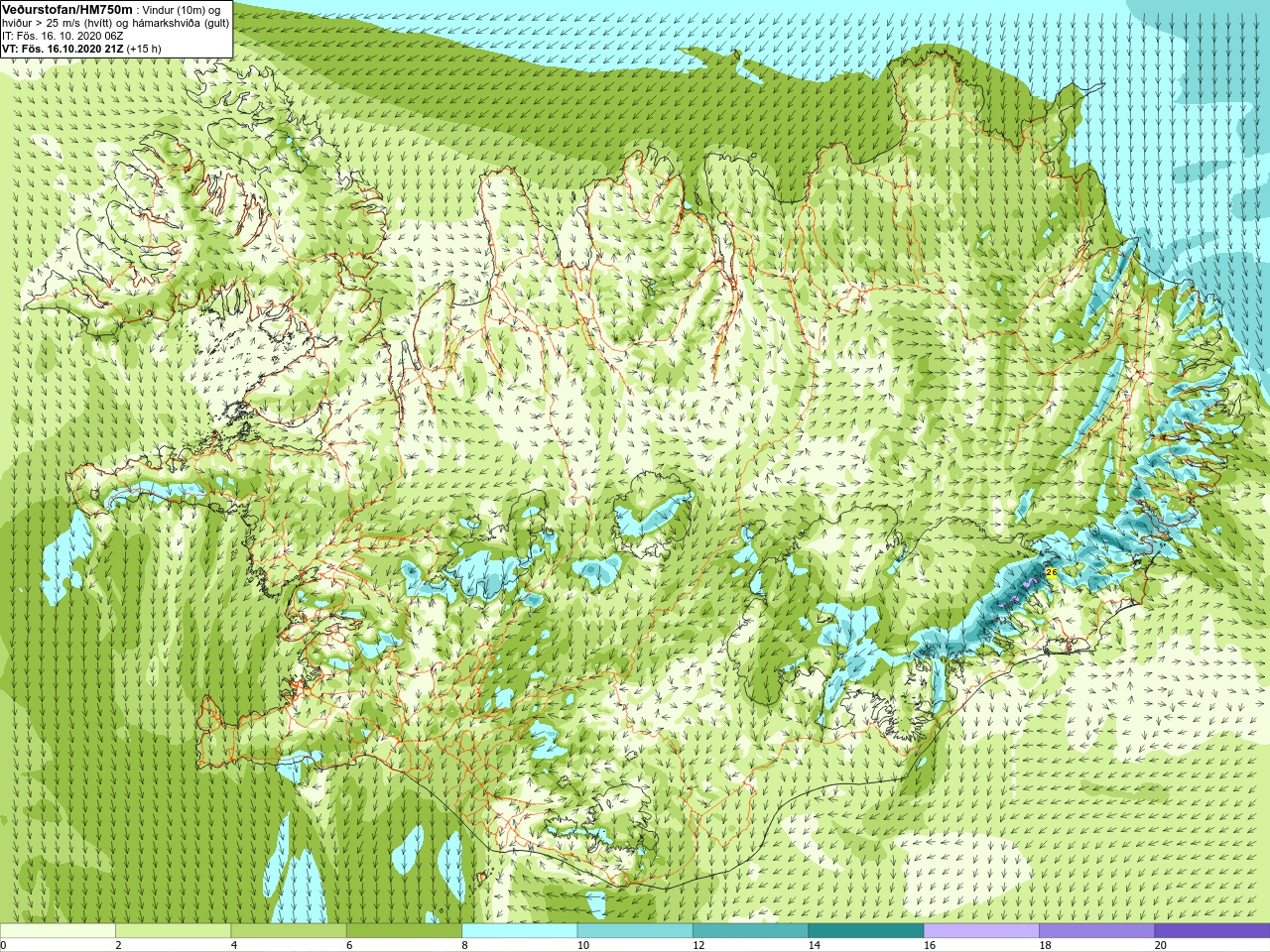Pick the teal 12–14 legend color band

[x=750, y=931]
